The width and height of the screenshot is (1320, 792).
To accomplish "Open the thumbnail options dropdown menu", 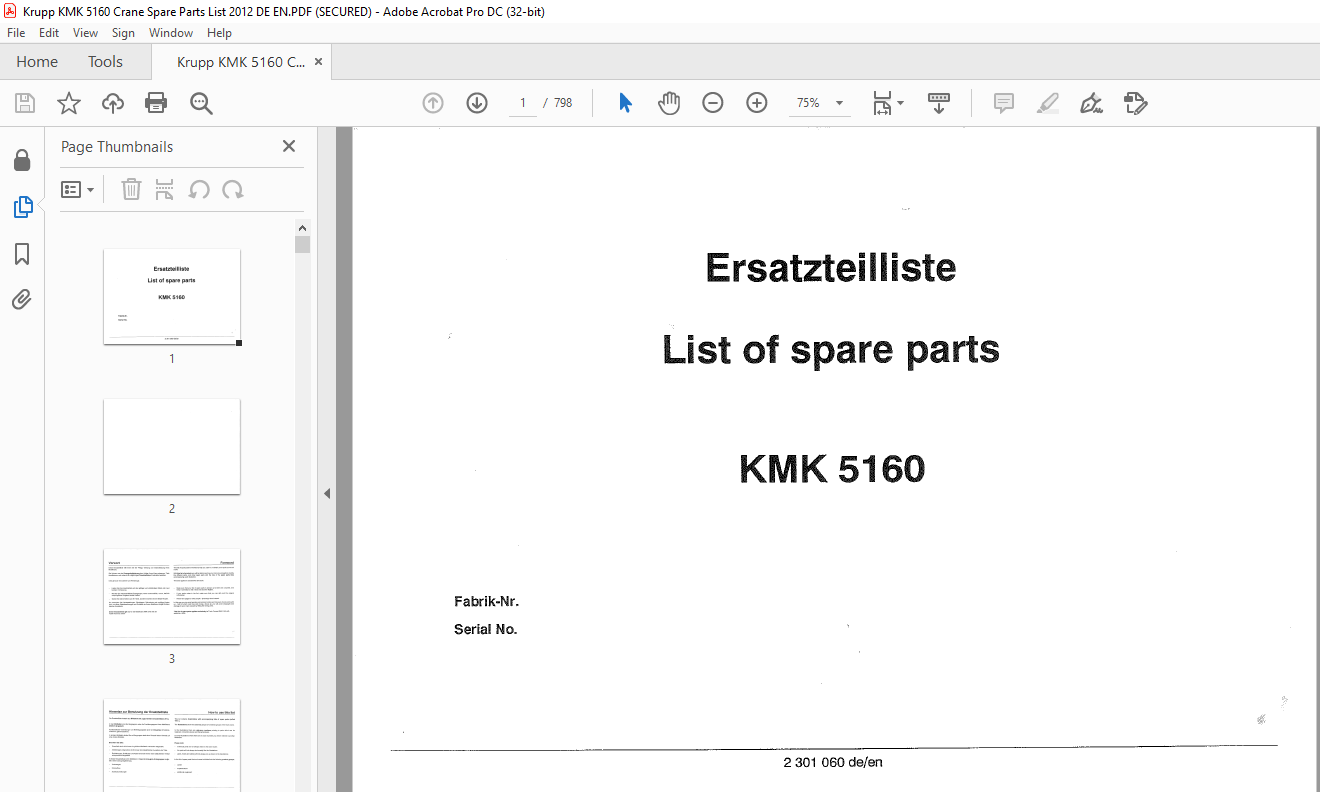I will click(x=78, y=189).
